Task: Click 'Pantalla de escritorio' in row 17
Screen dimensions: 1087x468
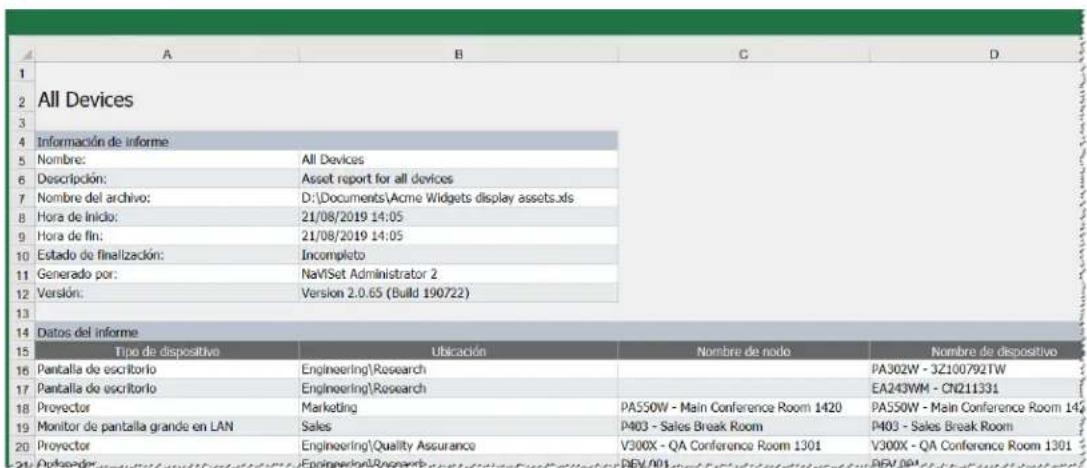Action: tap(166, 389)
